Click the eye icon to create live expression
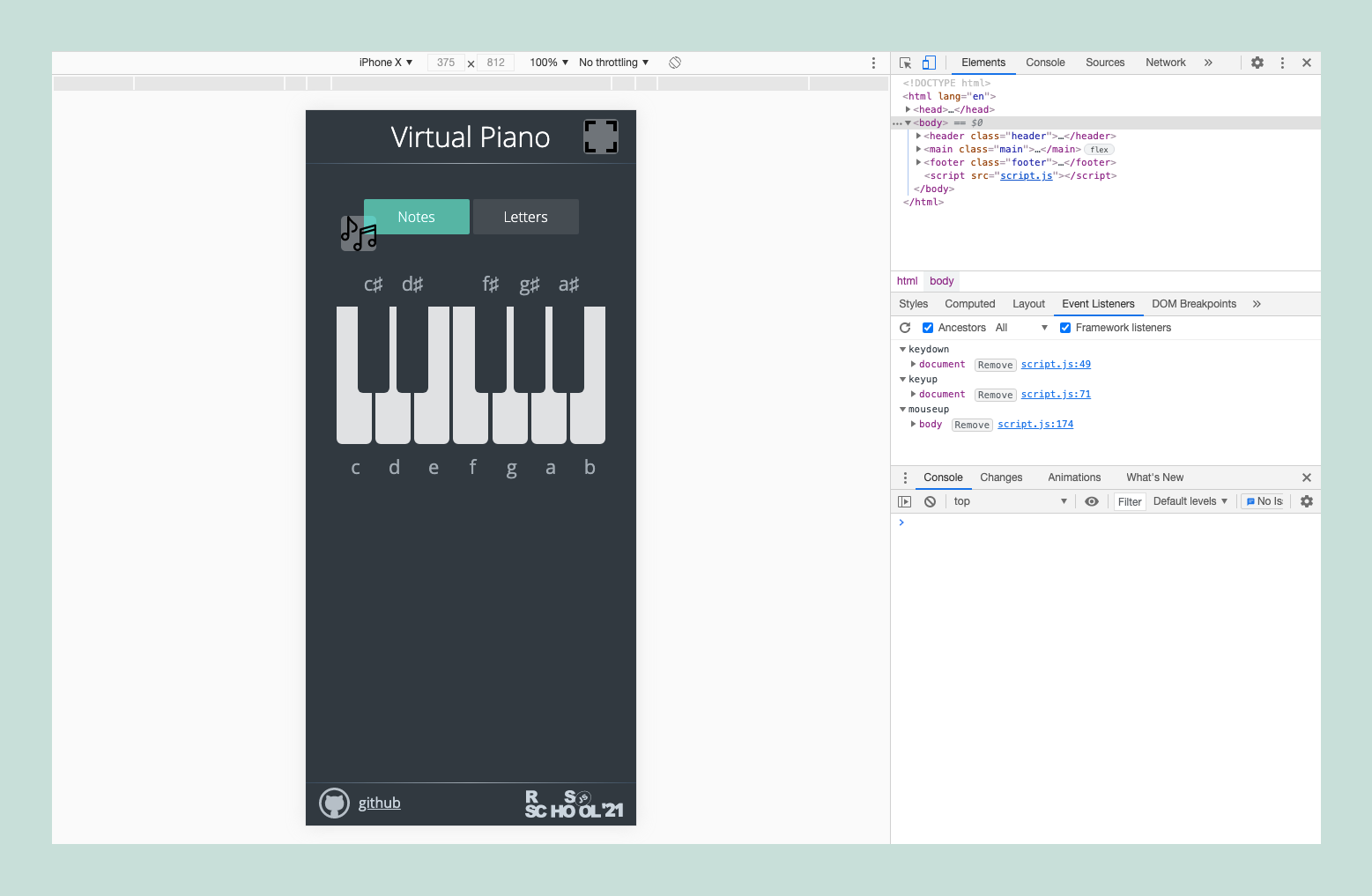Viewport: 1372px width, 896px height. point(1092,500)
